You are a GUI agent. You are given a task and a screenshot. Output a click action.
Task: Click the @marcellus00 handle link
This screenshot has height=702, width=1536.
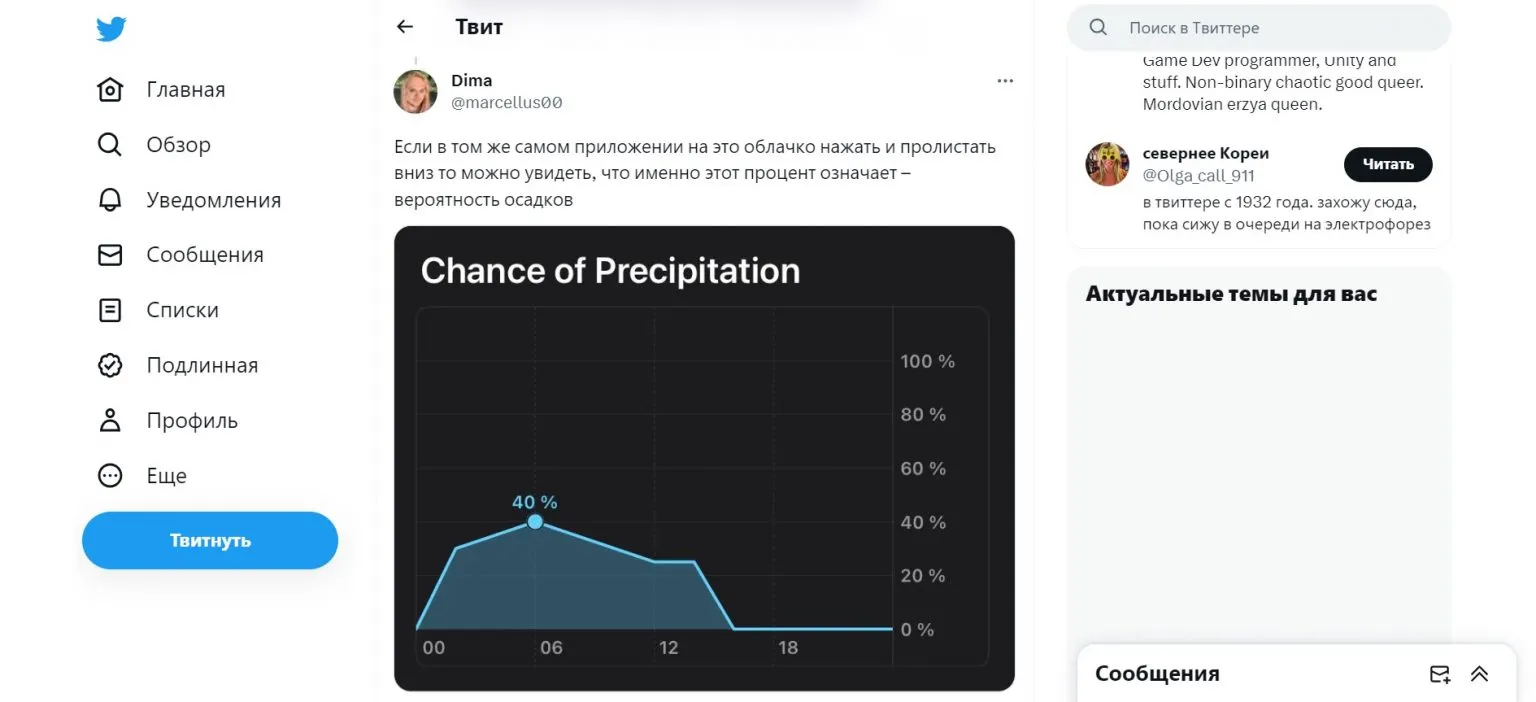coord(507,103)
